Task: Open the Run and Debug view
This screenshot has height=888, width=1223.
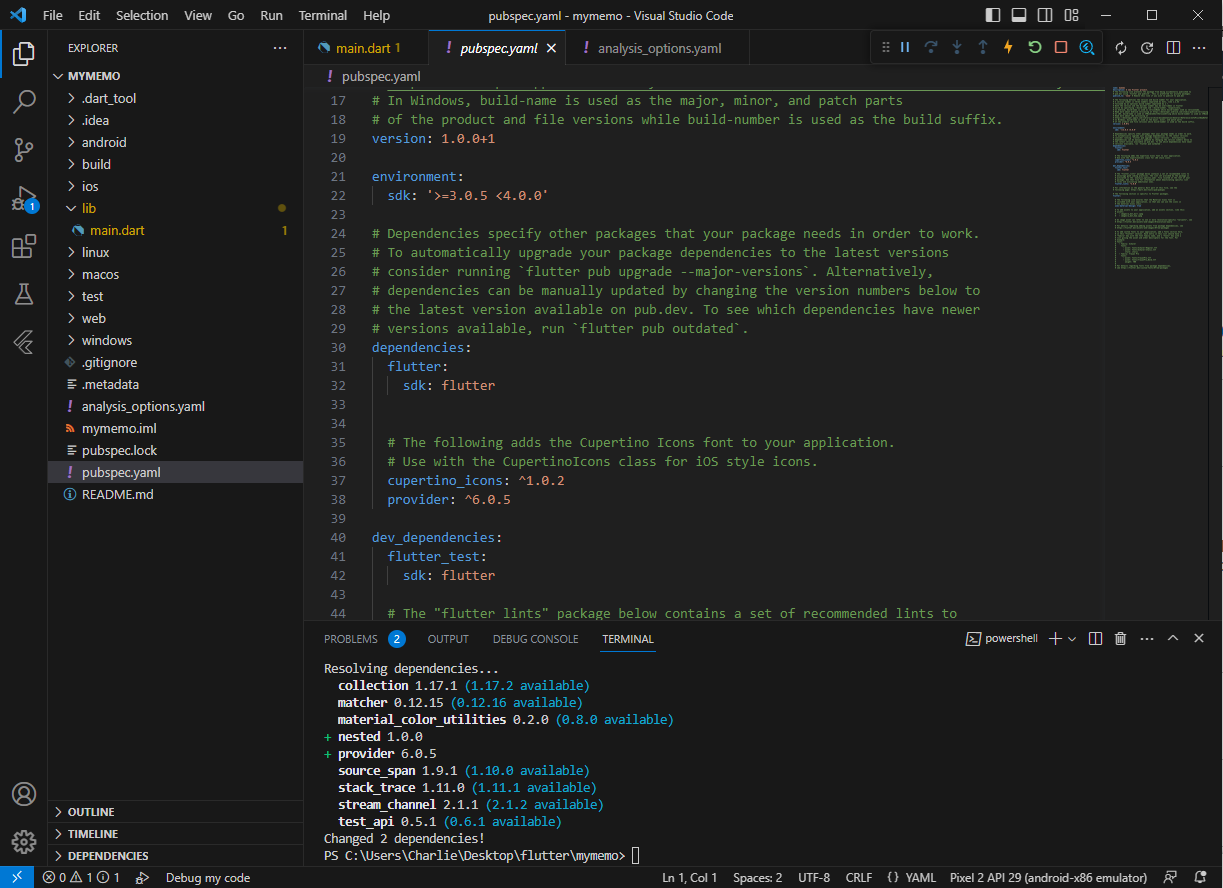Action: (24, 198)
